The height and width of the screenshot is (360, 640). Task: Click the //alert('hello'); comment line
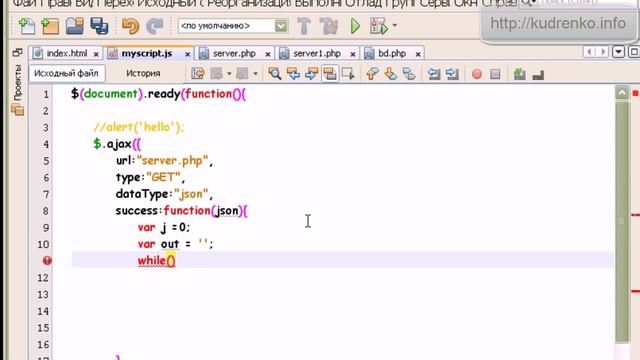(x=139, y=127)
